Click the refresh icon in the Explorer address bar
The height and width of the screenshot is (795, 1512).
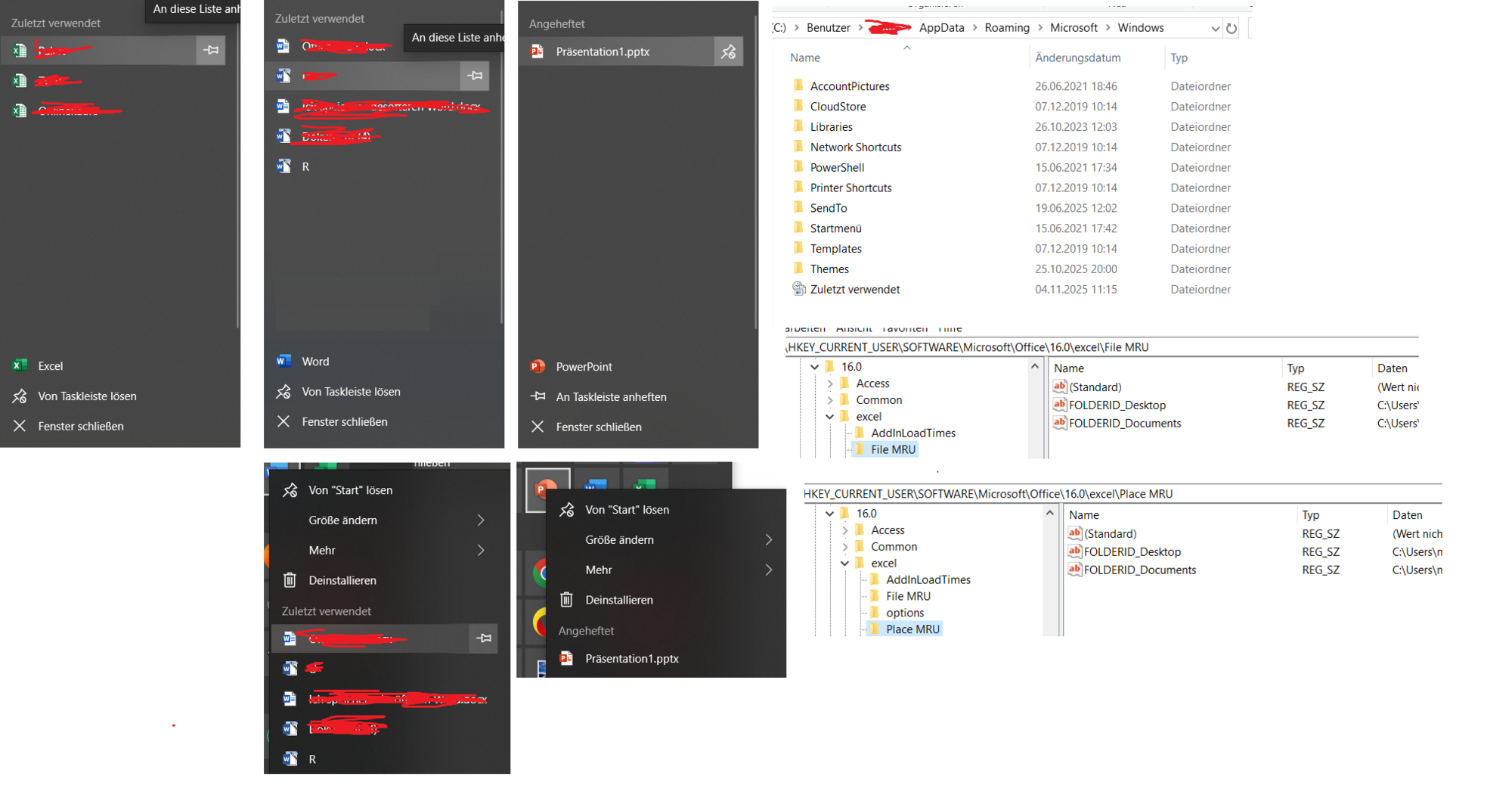click(x=1232, y=28)
